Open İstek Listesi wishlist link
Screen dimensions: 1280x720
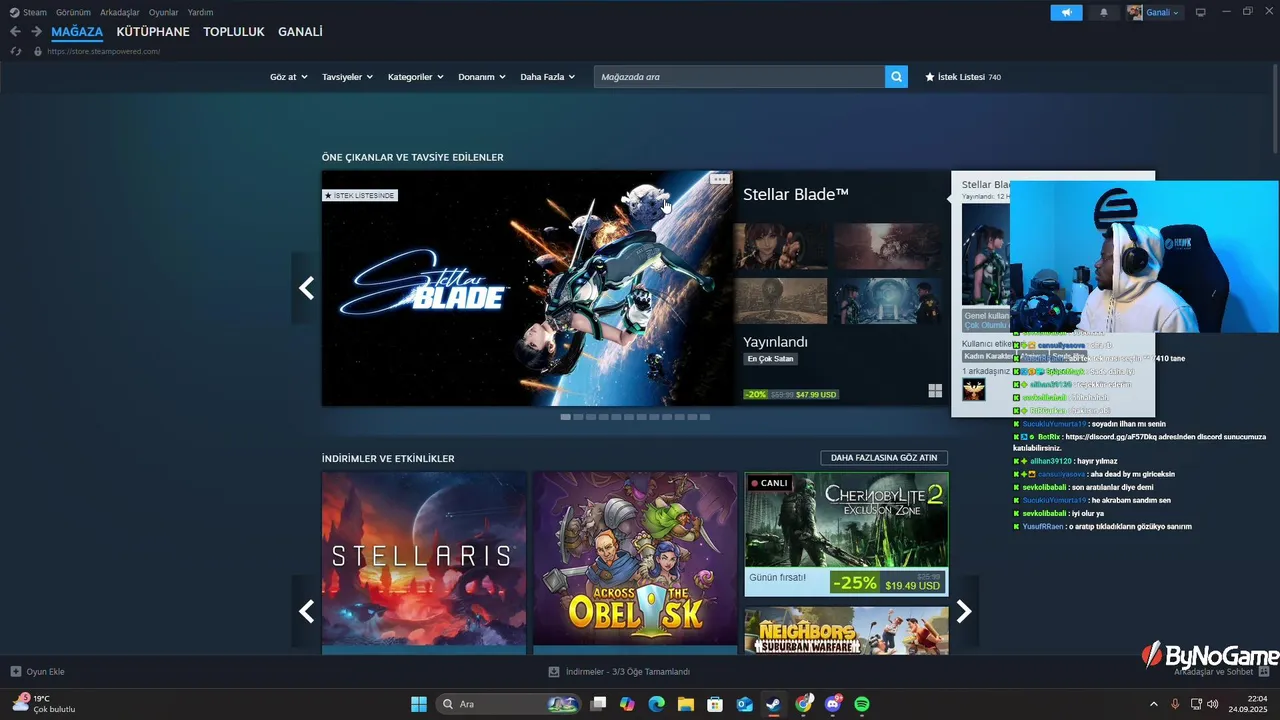click(963, 77)
